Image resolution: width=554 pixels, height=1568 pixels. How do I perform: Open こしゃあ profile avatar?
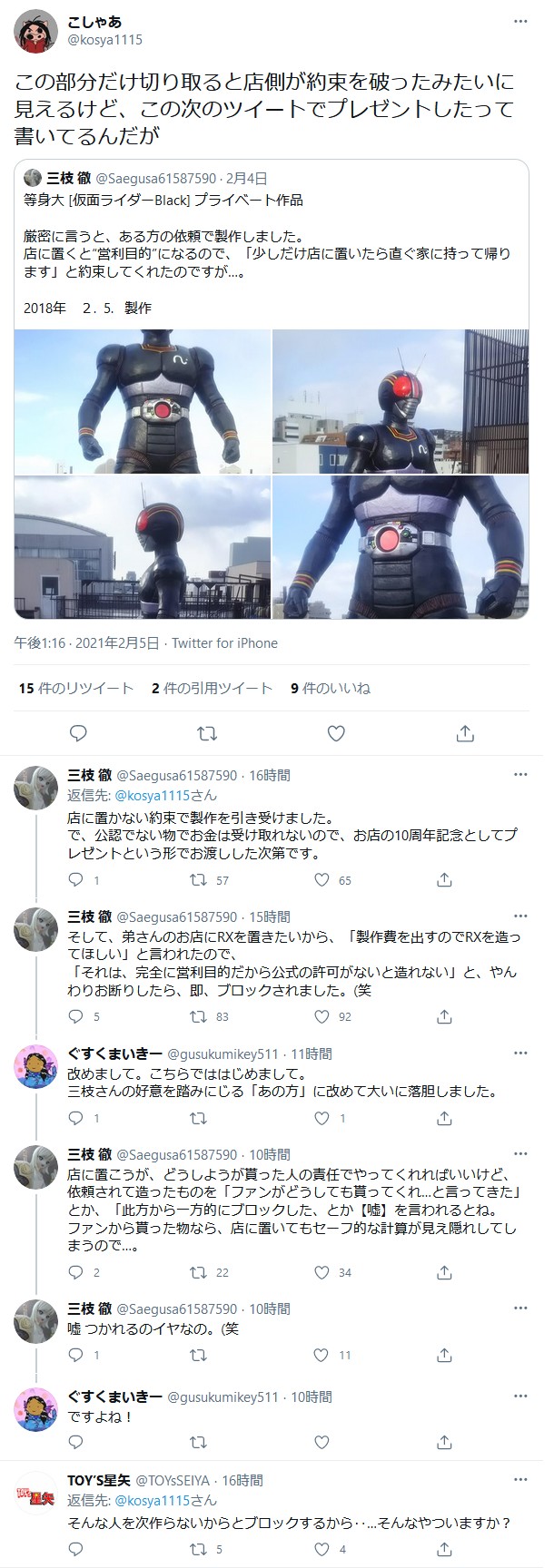click(x=36, y=31)
